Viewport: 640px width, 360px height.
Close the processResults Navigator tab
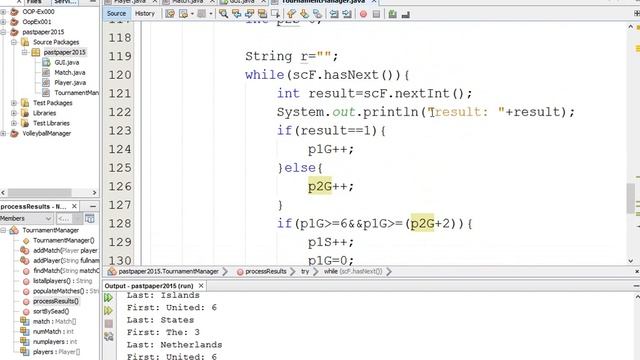pyautogui.click(x=74, y=206)
